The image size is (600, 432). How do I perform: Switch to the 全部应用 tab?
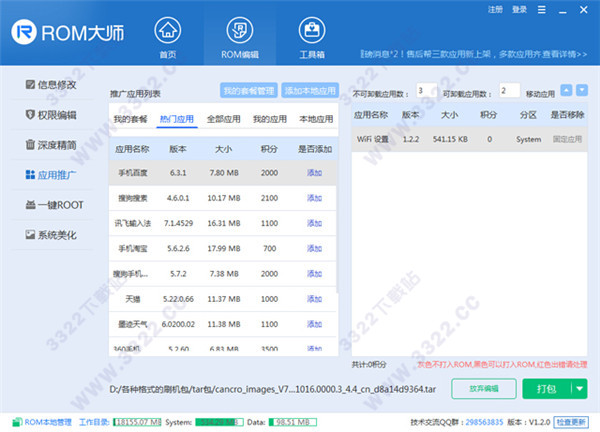coord(224,119)
